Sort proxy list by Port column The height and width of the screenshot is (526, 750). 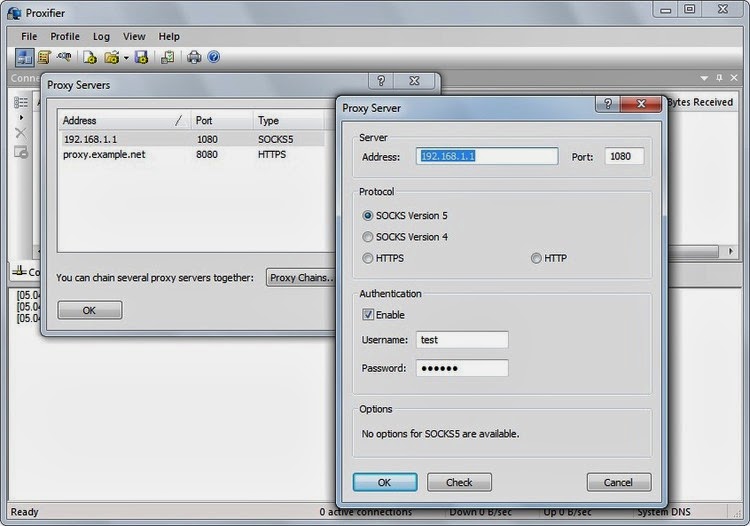[222, 121]
